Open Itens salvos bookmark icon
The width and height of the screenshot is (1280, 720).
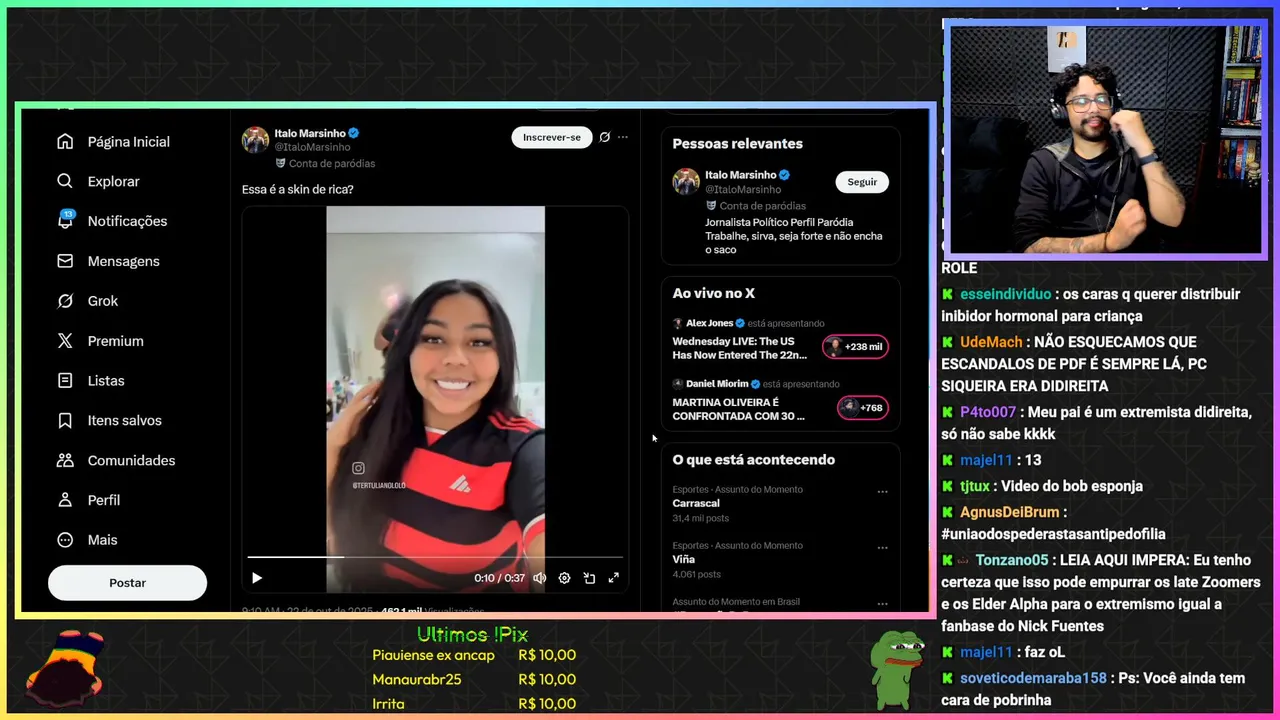coord(65,421)
